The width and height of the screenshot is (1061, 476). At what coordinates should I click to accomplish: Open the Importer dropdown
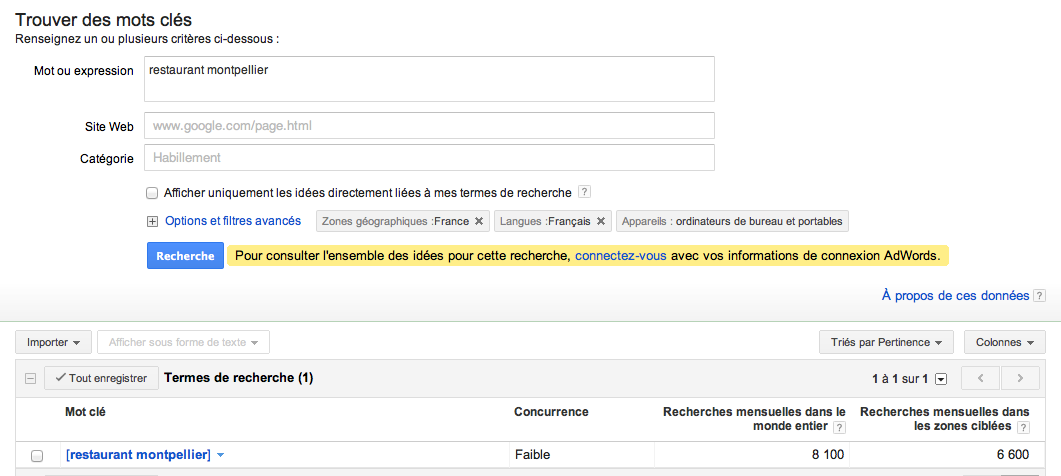54,342
